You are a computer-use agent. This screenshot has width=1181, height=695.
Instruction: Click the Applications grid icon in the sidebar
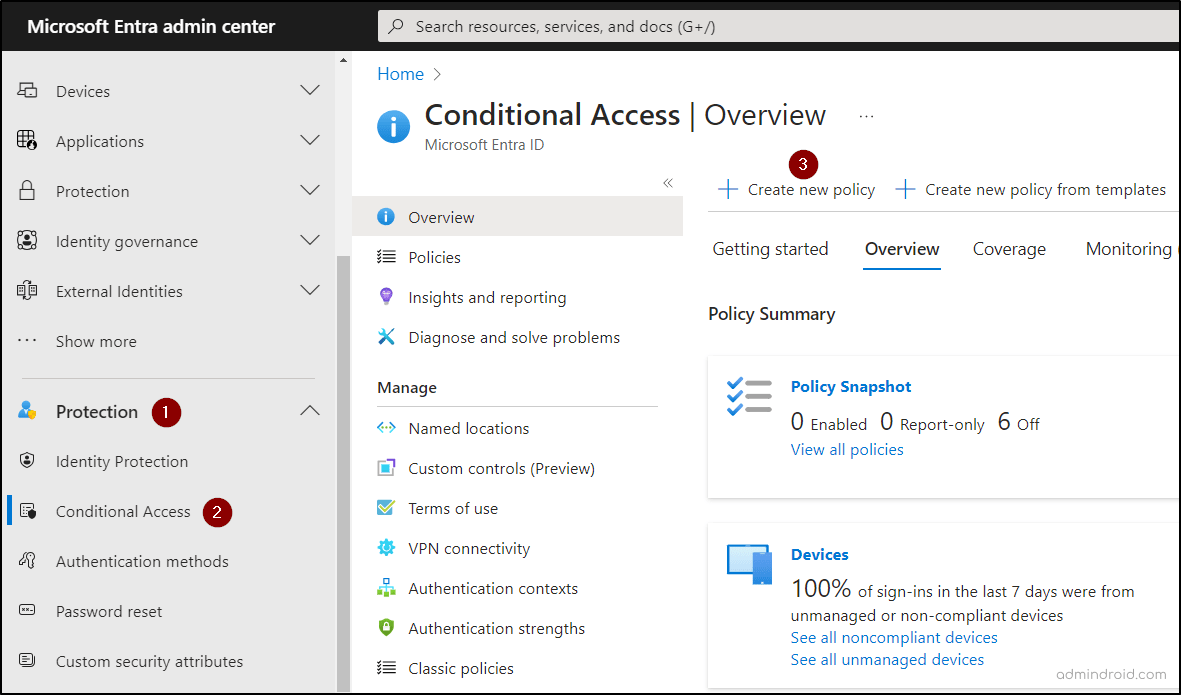click(27, 141)
